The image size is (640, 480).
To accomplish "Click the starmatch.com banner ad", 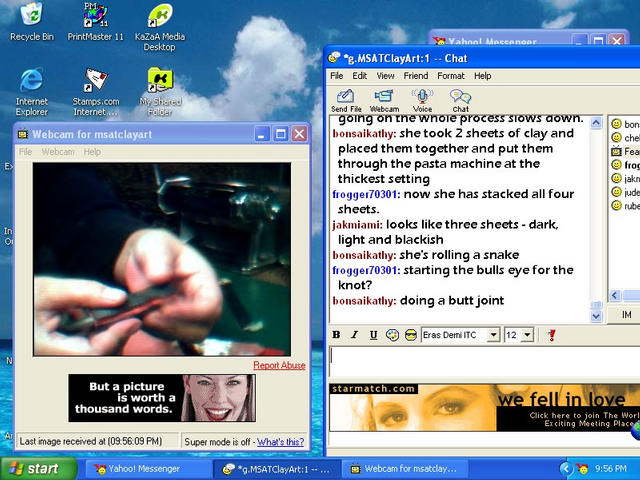I will [484, 407].
